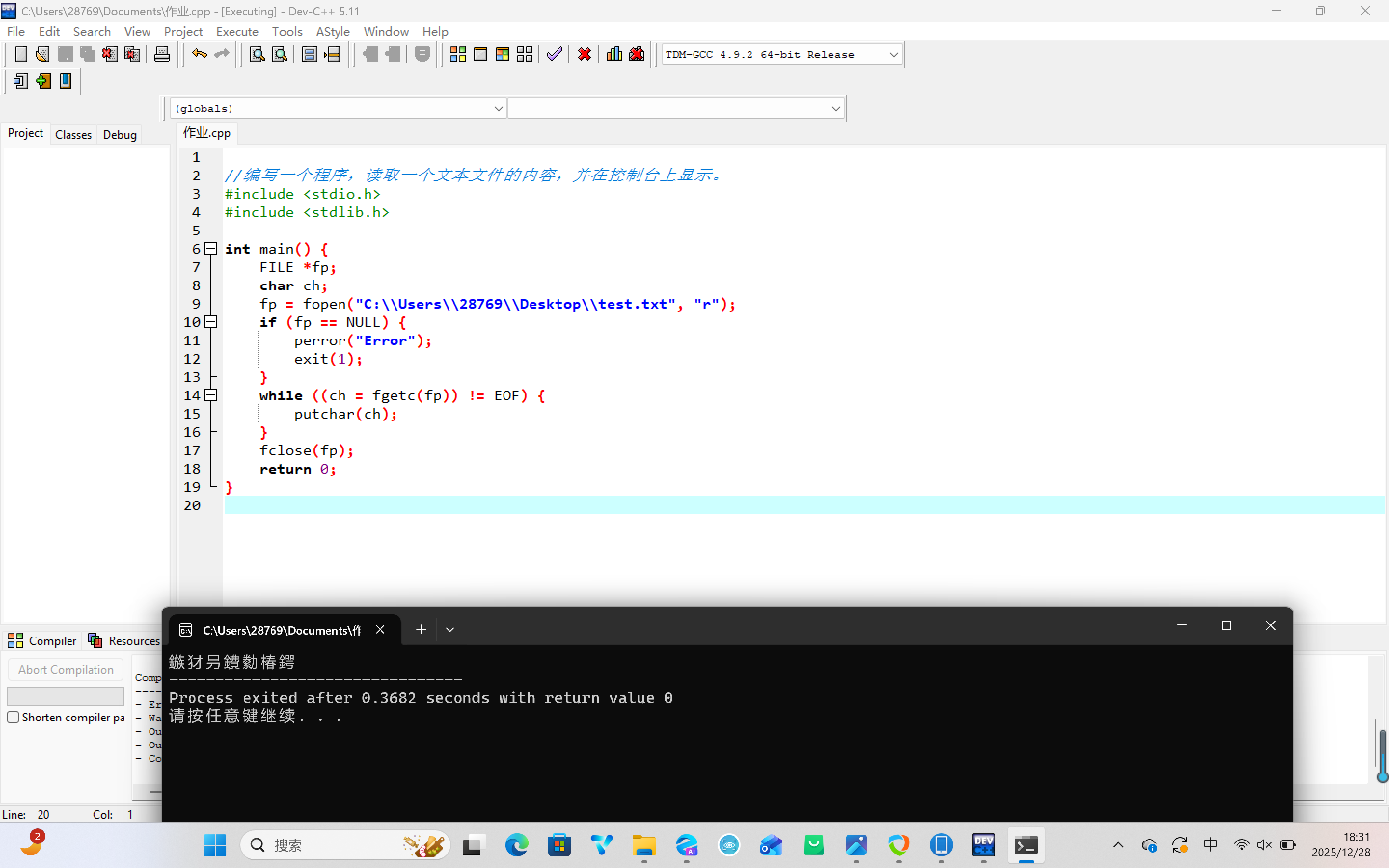This screenshot has height=868, width=1389.
Task: Click the red X stop execution icon
Action: tap(585, 54)
